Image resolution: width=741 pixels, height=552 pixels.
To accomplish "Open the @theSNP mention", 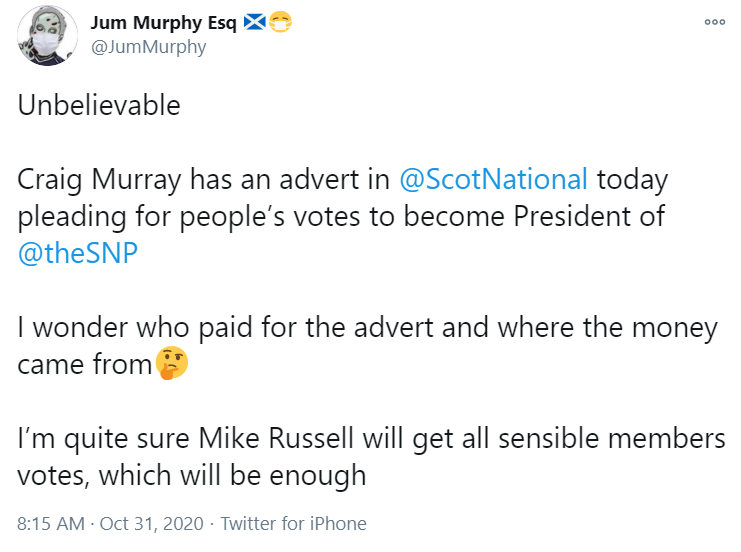I will point(78,253).
